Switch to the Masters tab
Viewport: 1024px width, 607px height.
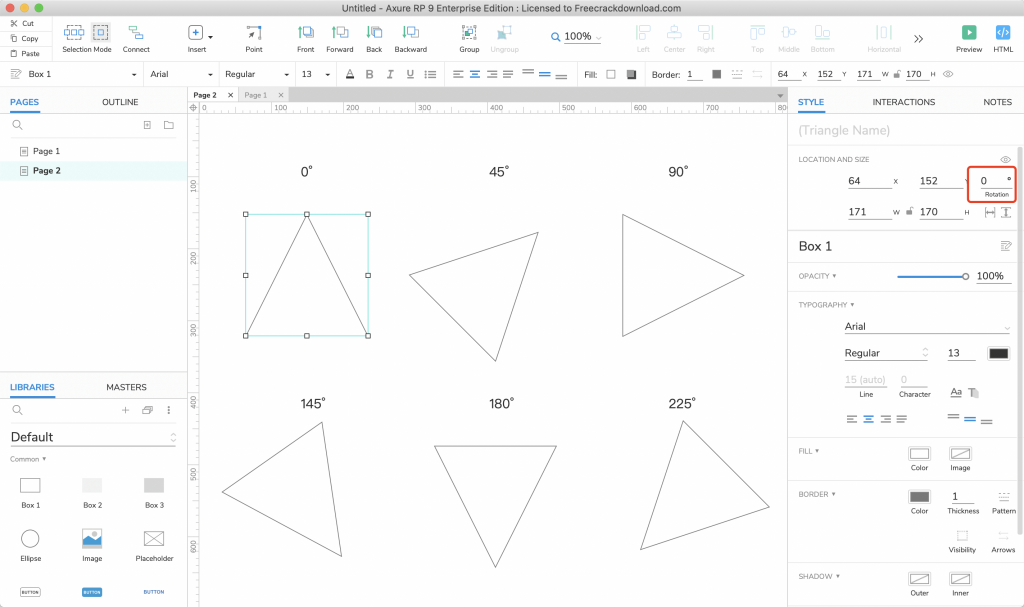coord(126,387)
